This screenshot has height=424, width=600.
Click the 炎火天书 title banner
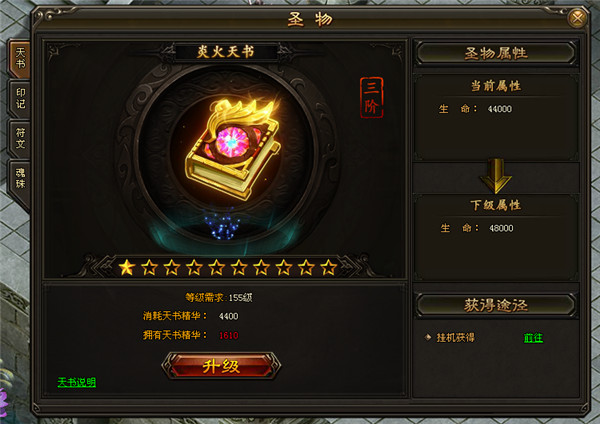(x=226, y=51)
